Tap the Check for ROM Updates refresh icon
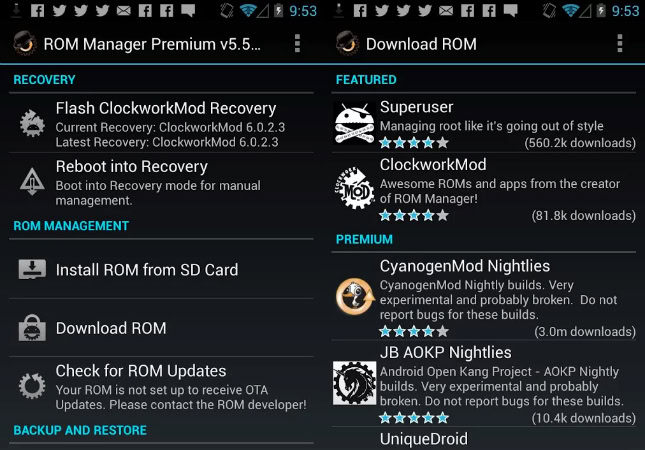Image resolution: width=645 pixels, height=450 pixels. pyautogui.click(x=32, y=386)
